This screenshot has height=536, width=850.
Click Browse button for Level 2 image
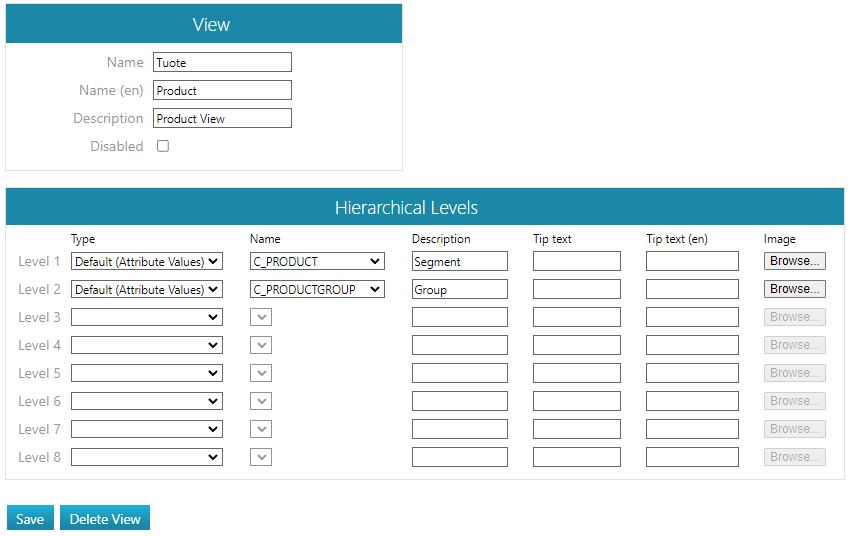(794, 289)
